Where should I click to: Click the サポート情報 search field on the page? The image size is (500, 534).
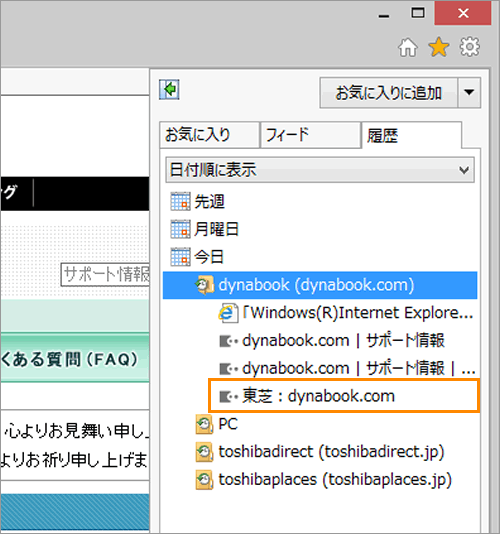pos(105,274)
